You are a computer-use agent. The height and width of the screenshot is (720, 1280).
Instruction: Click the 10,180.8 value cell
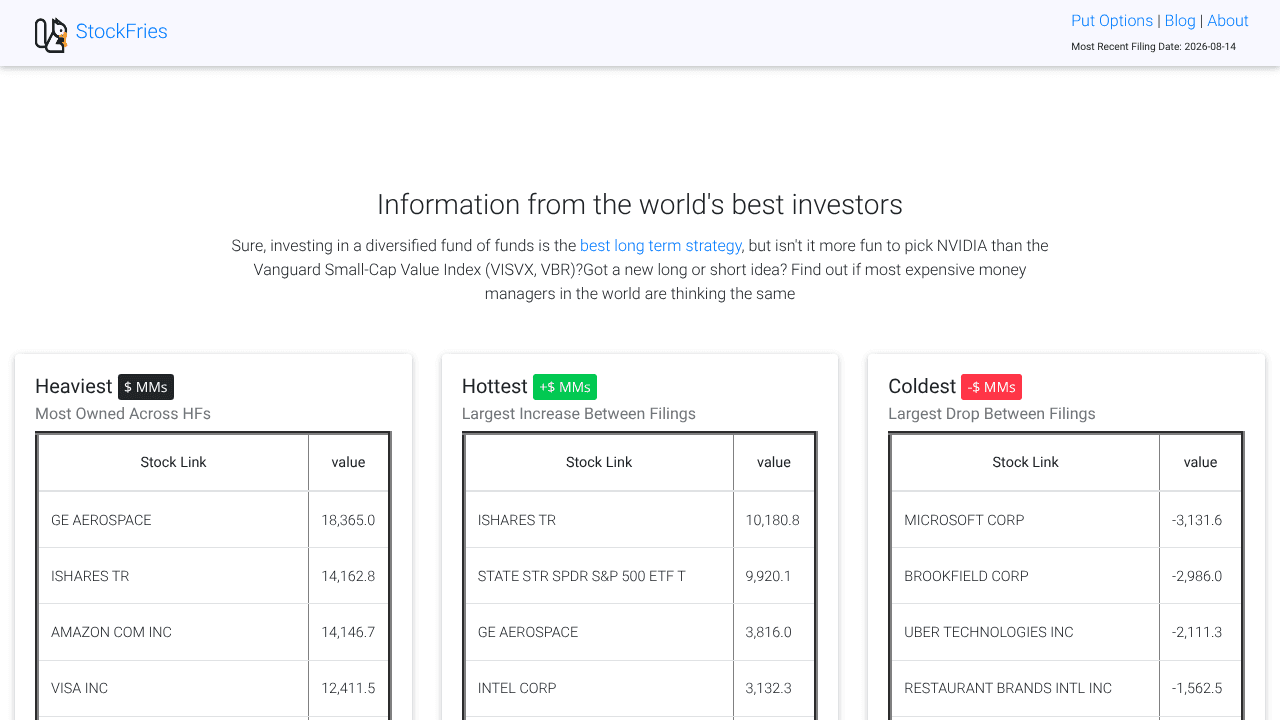click(x=773, y=520)
